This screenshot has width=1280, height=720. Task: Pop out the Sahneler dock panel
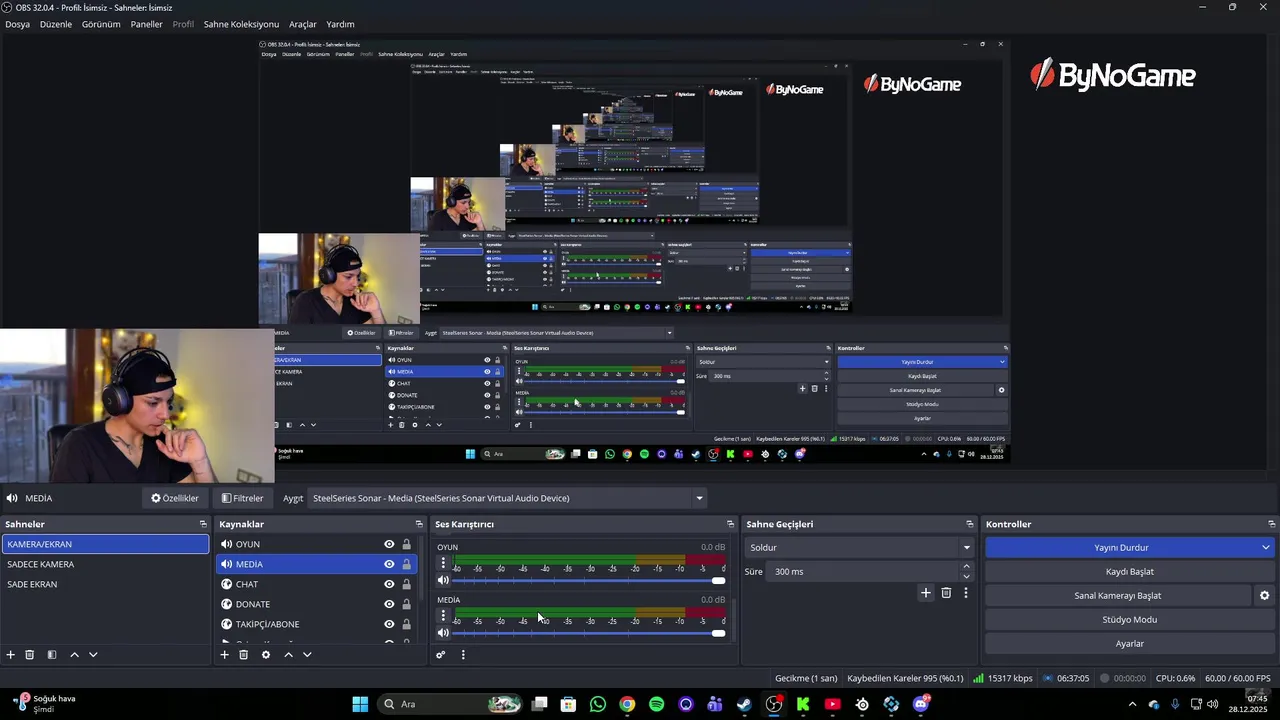coord(203,524)
